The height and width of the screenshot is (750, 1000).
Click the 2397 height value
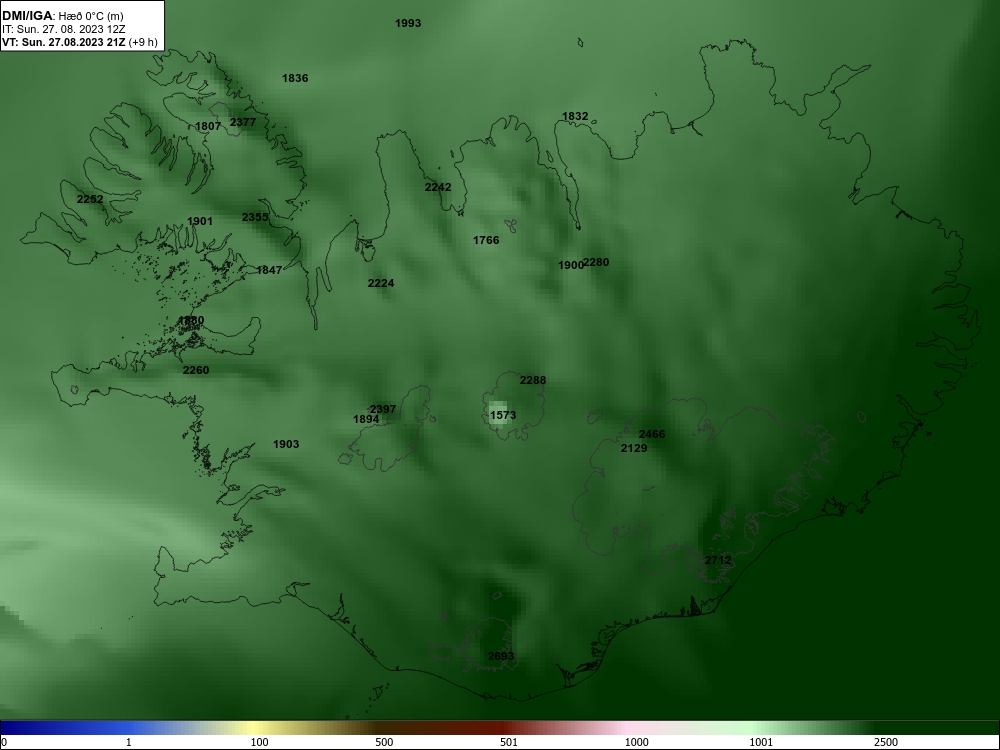383,409
